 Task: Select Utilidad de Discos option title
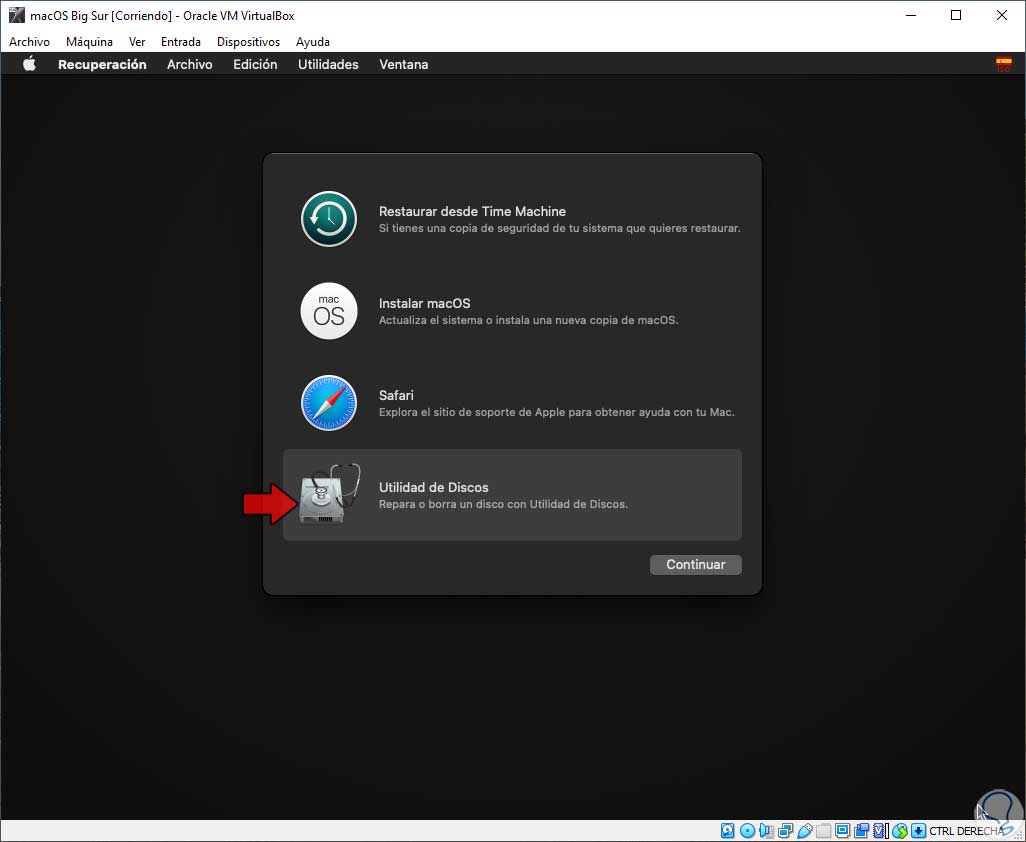pos(434,487)
